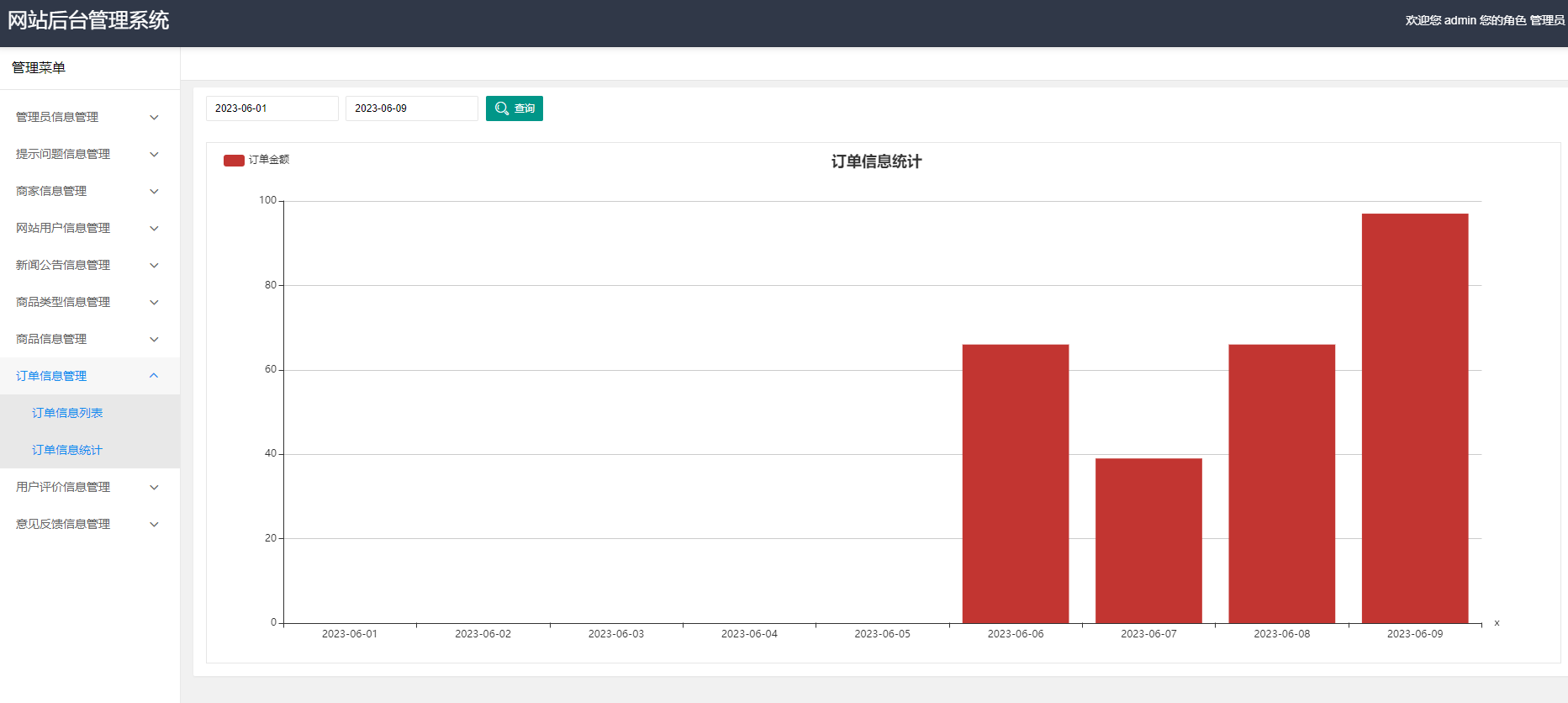1568x703 pixels.
Task: Expand the 提示问题信息管理 menu
Action: coord(90,154)
